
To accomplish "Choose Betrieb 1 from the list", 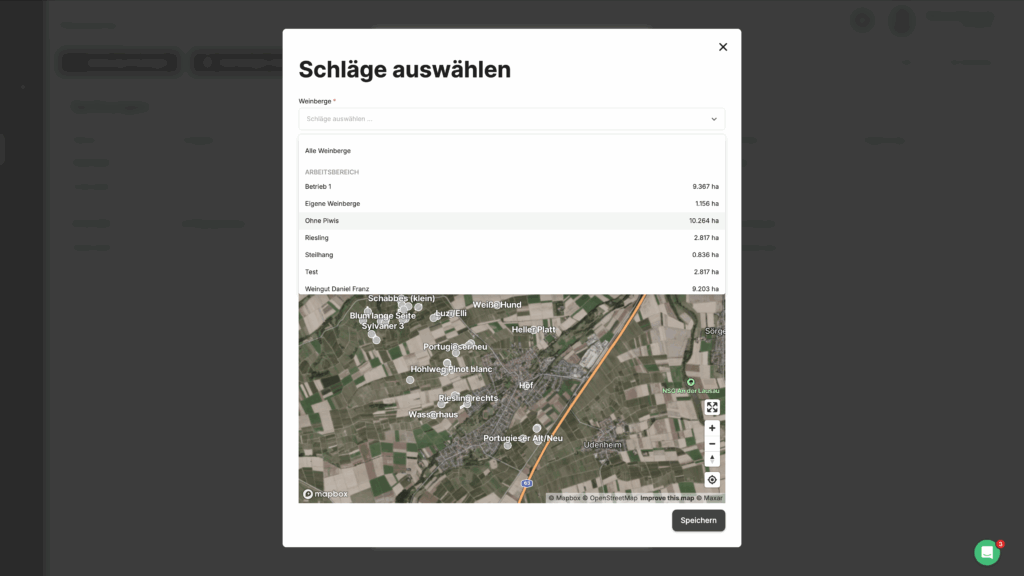I will [x=318, y=187].
